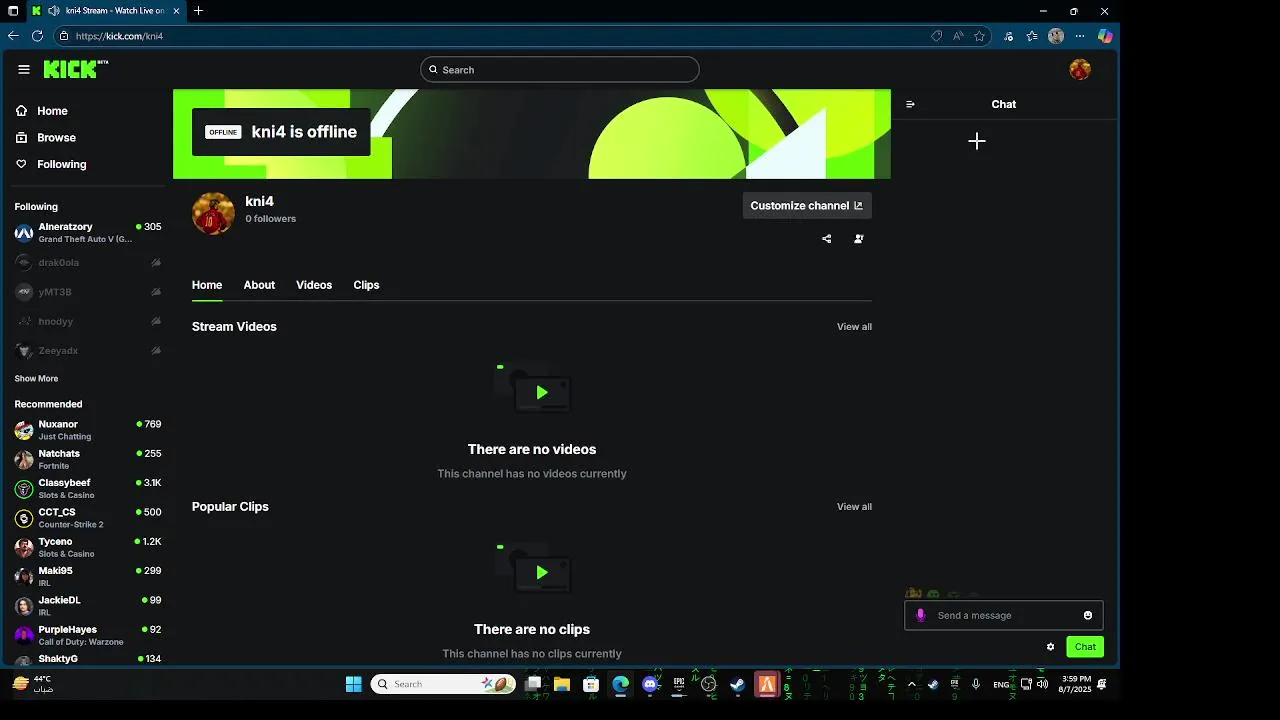Screen dimensions: 1280x720
Task: Open OBS Studio from the taskbar
Action: click(x=709, y=684)
